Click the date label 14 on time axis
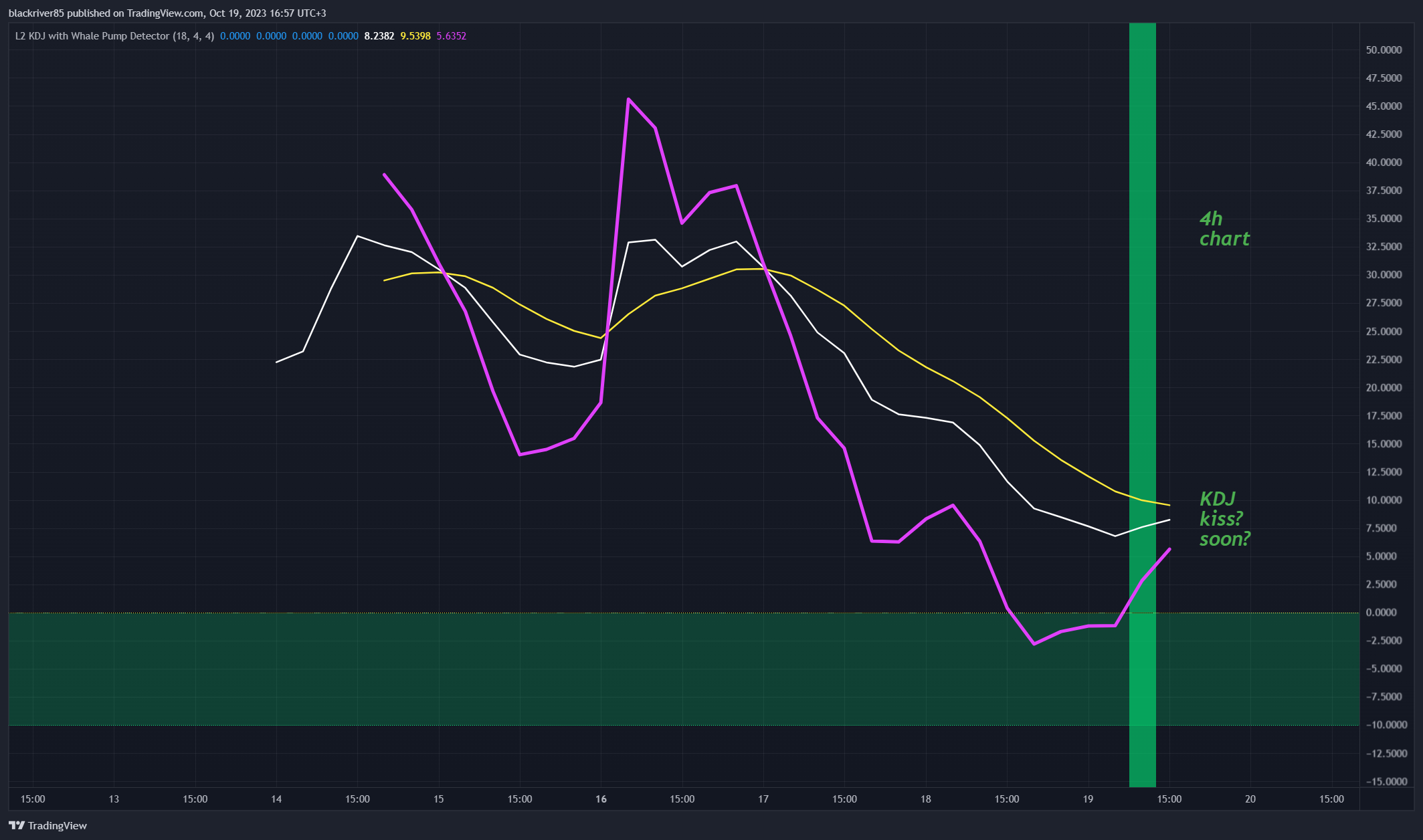 coord(276,799)
